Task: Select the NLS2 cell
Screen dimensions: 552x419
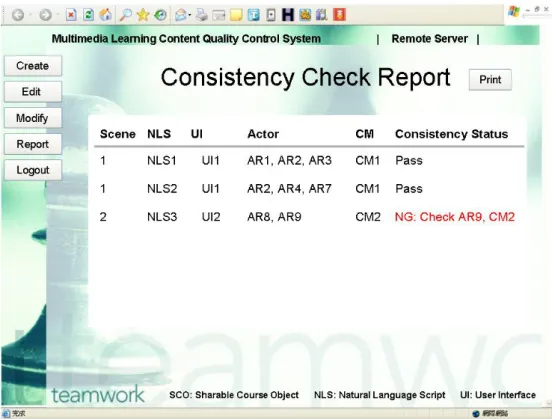Action: (x=162, y=189)
